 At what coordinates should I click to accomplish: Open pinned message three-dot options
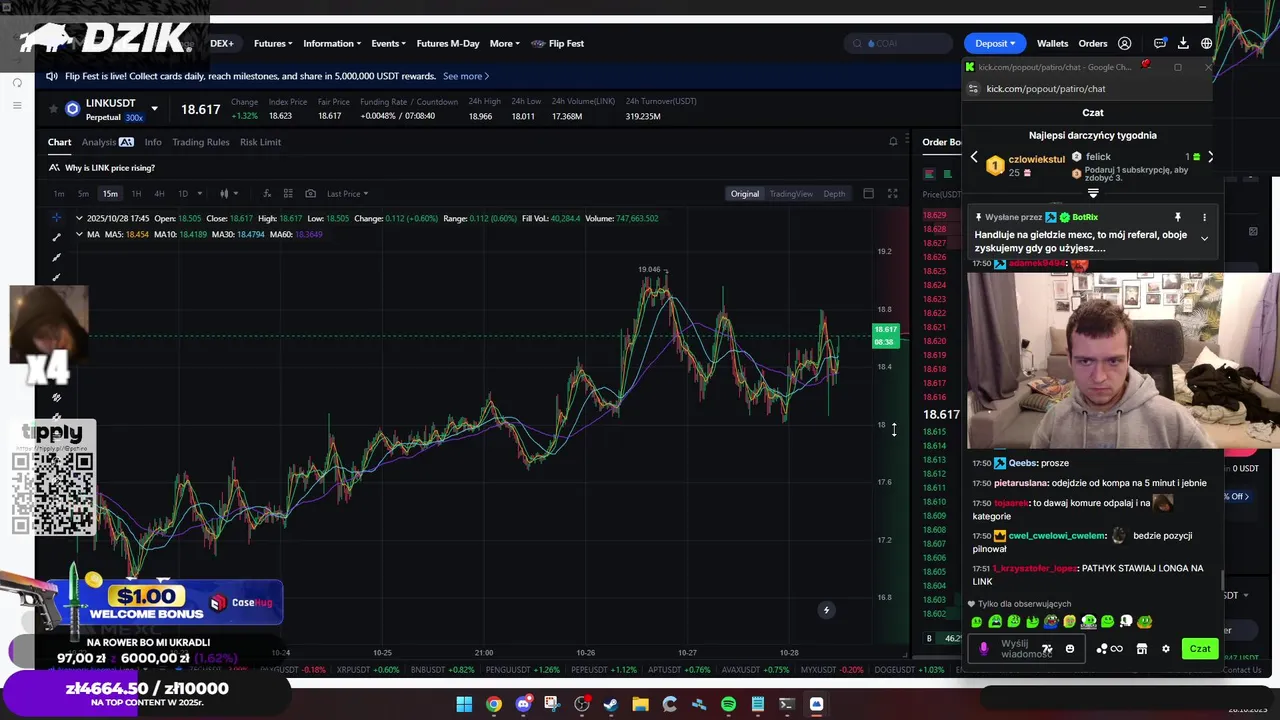pyautogui.click(x=1204, y=217)
